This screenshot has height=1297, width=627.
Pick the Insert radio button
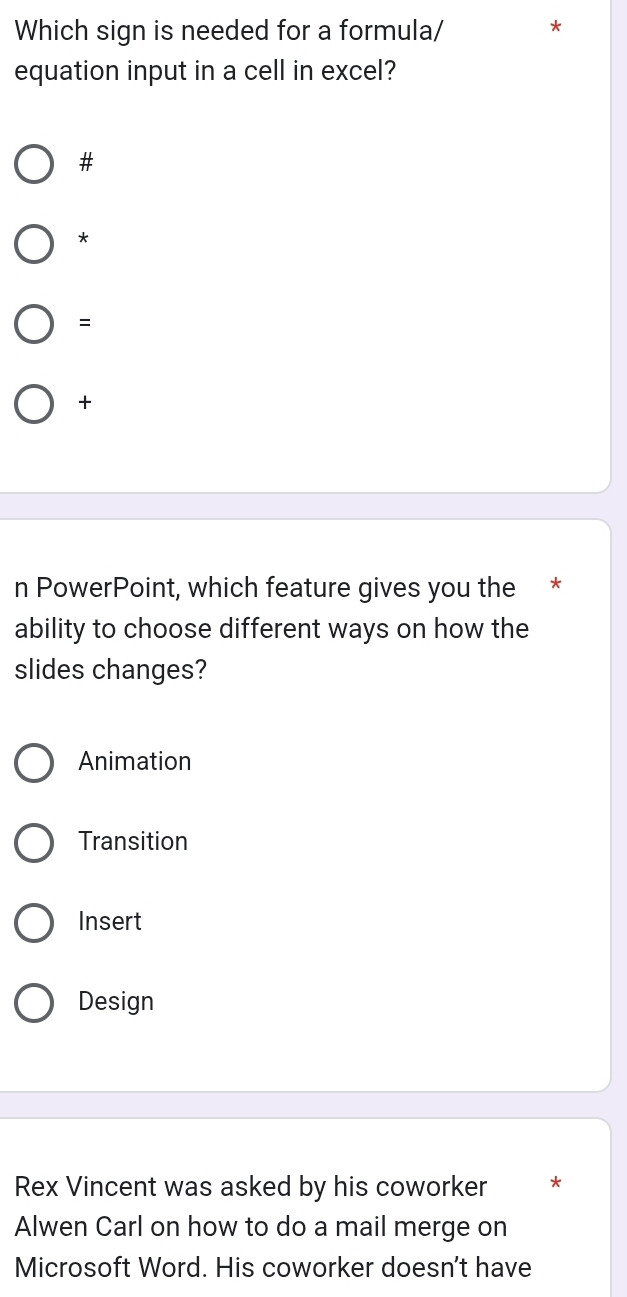[34, 922]
